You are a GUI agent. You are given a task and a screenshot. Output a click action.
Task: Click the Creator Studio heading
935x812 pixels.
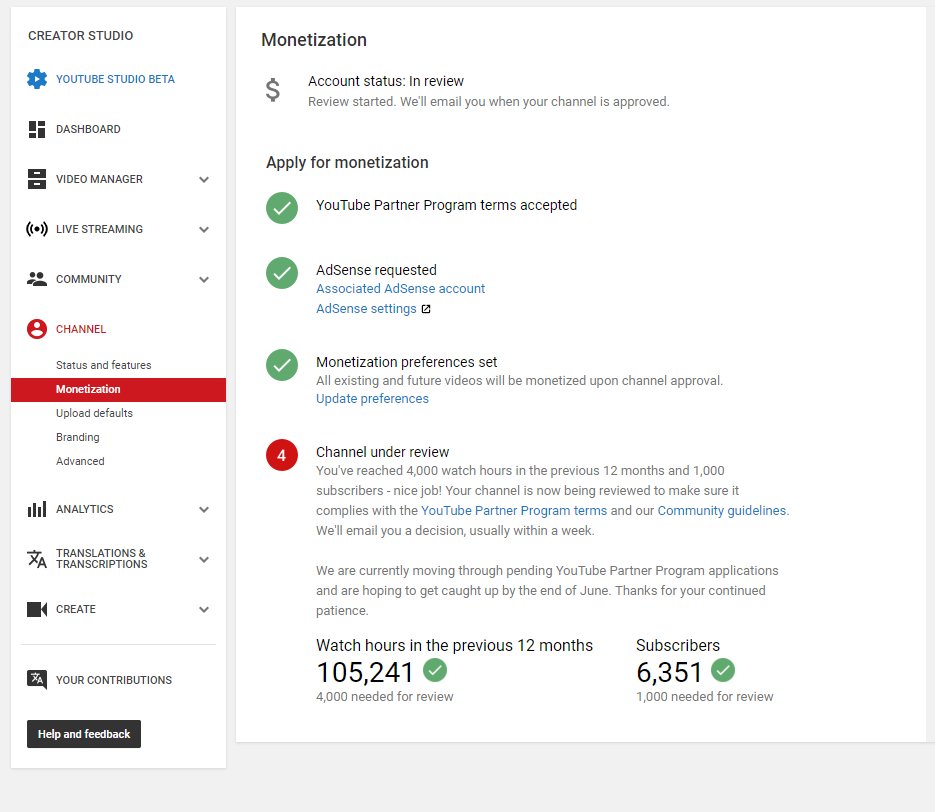pos(81,36)
